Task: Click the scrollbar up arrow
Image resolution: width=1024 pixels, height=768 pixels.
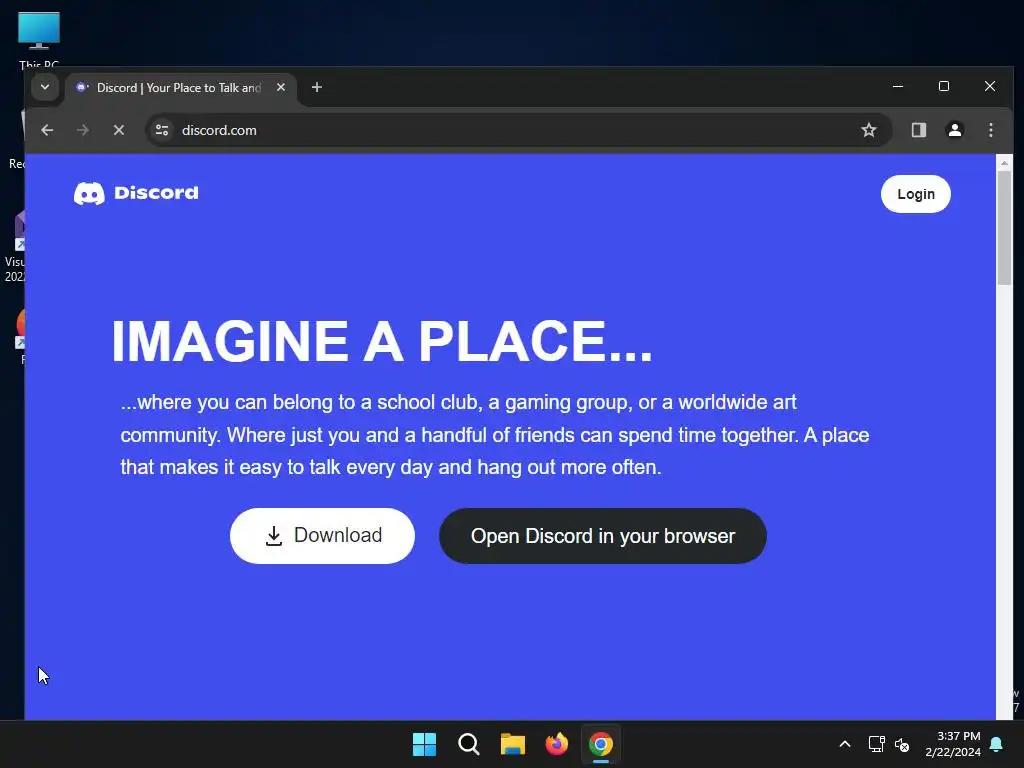Action: coord(1004,163)
